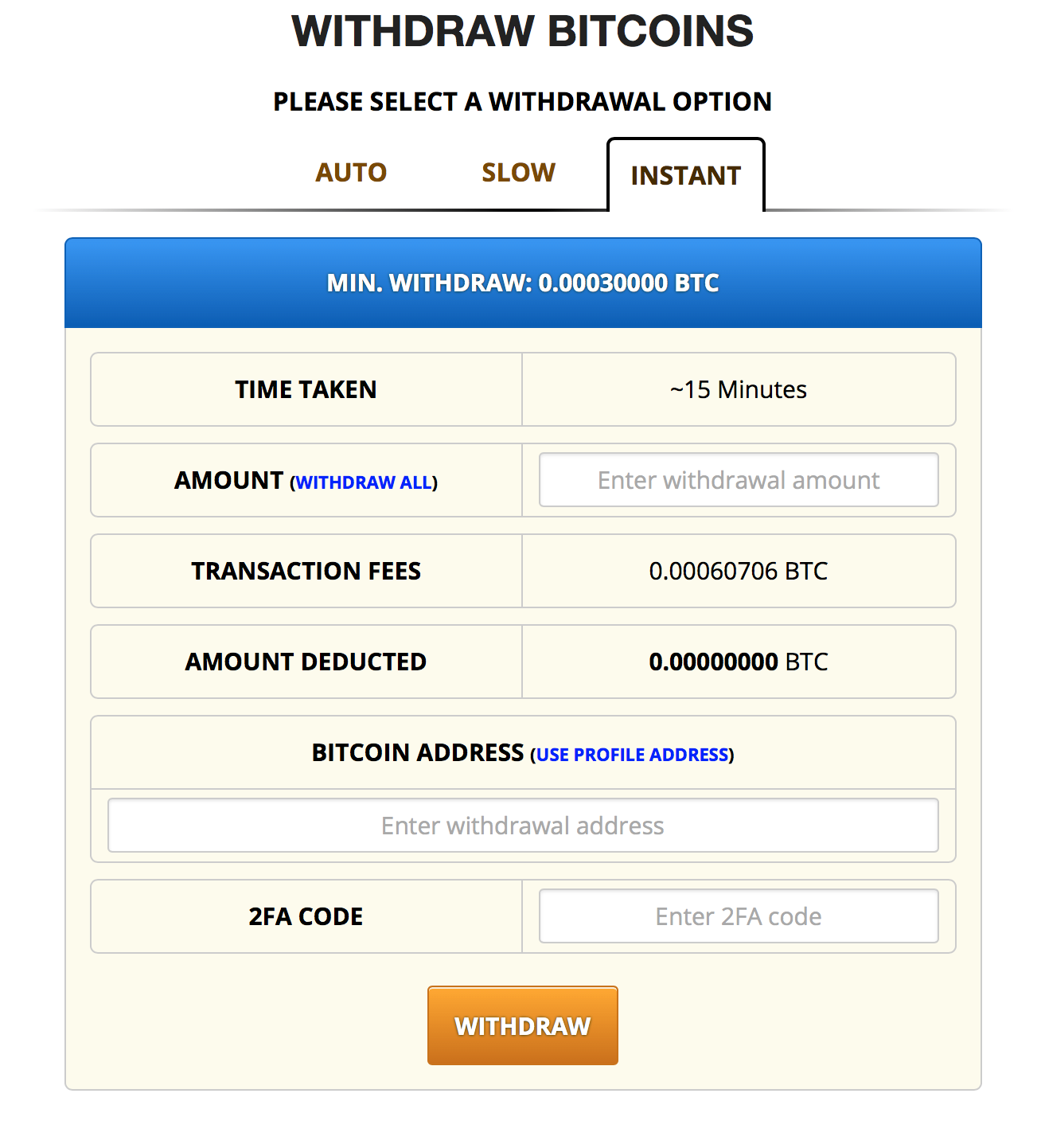Click the AMOUNT DEDUCTED label
The width and height of the screenshot is (1041, 1148).
click(x=306, y=662)
